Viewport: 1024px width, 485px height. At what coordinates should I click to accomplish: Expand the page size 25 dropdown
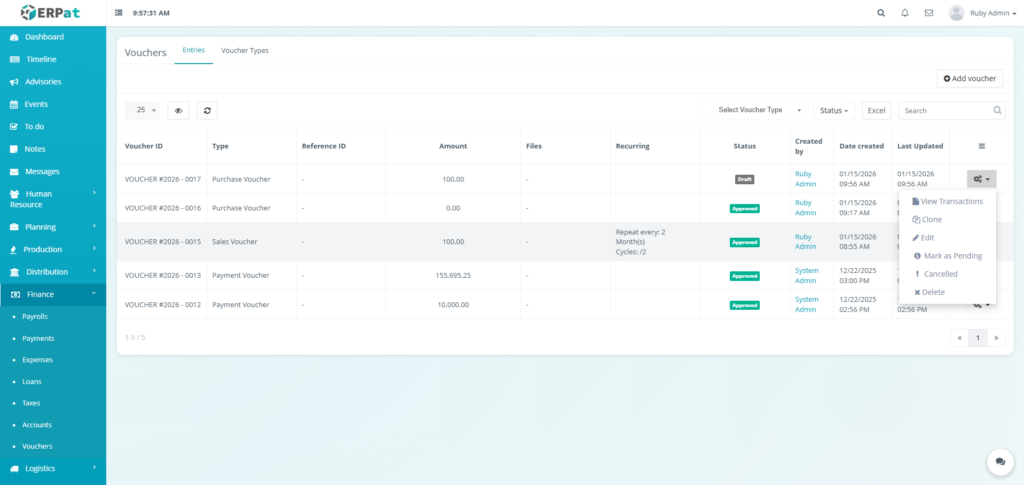(146, 110)
